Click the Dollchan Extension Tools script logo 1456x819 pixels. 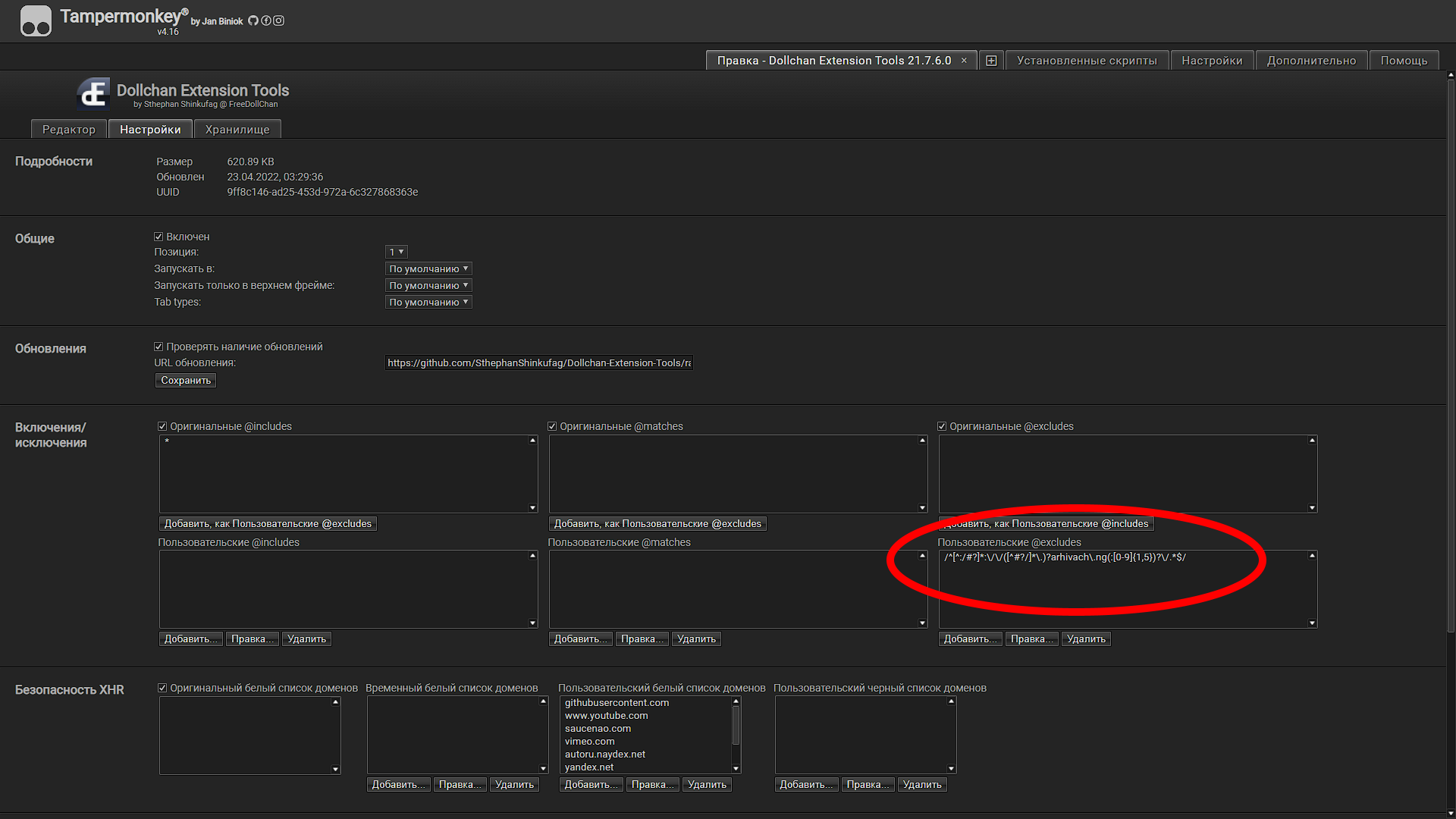coord(93,94)
